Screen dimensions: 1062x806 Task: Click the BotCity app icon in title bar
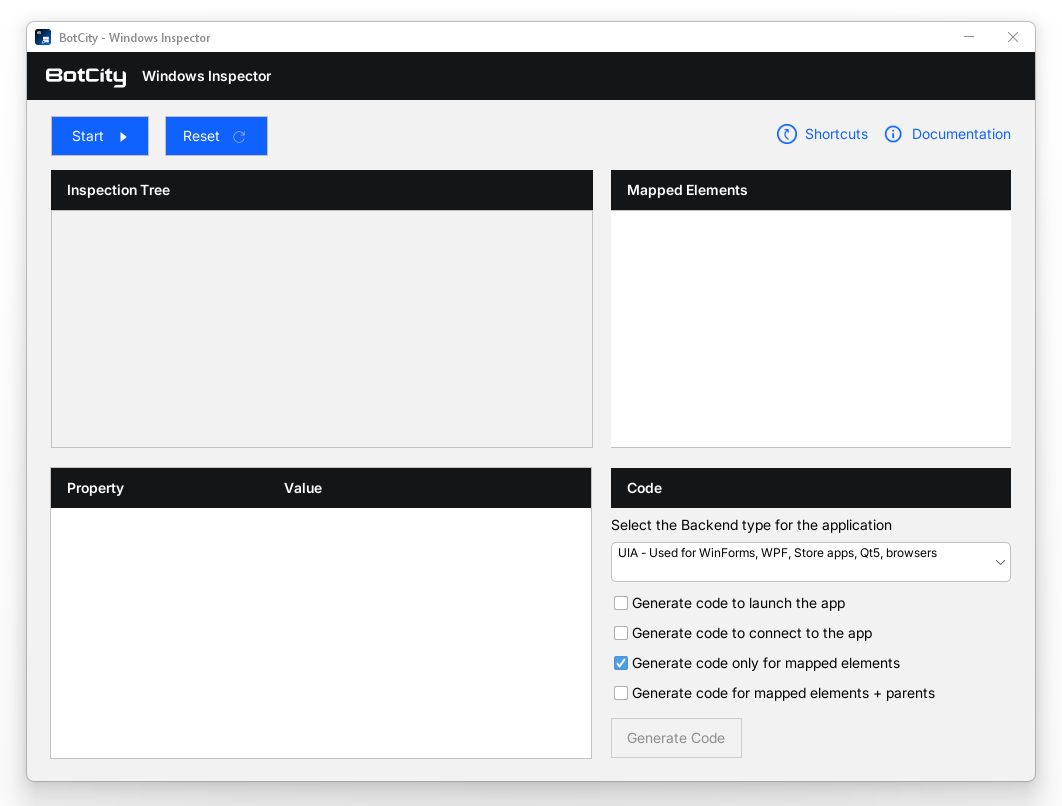point(43,38)
